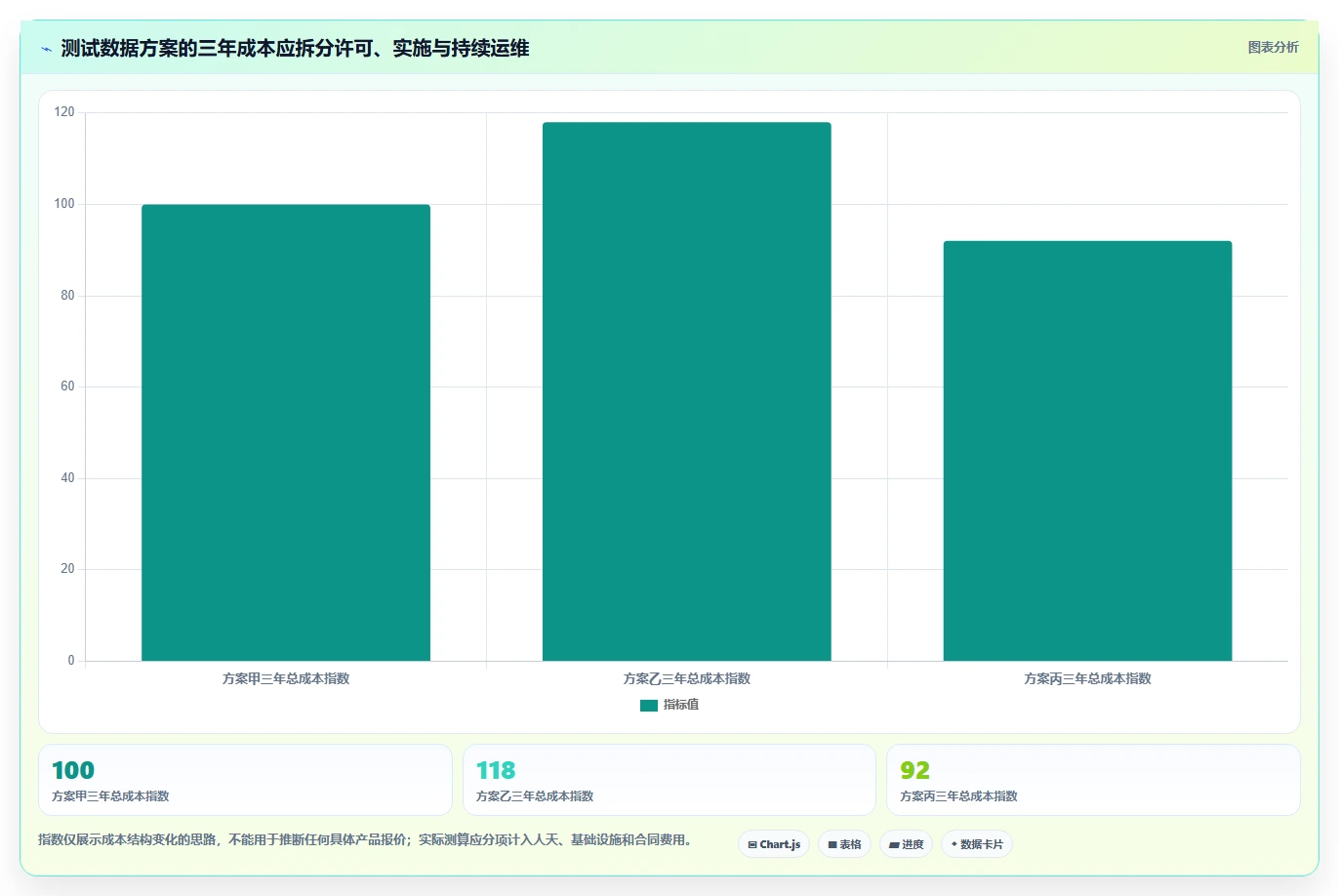Click the 方案甲三年总成本指数 axis label
The height and width of the screenshot is (896, 1339).
[x=286, y=678]
